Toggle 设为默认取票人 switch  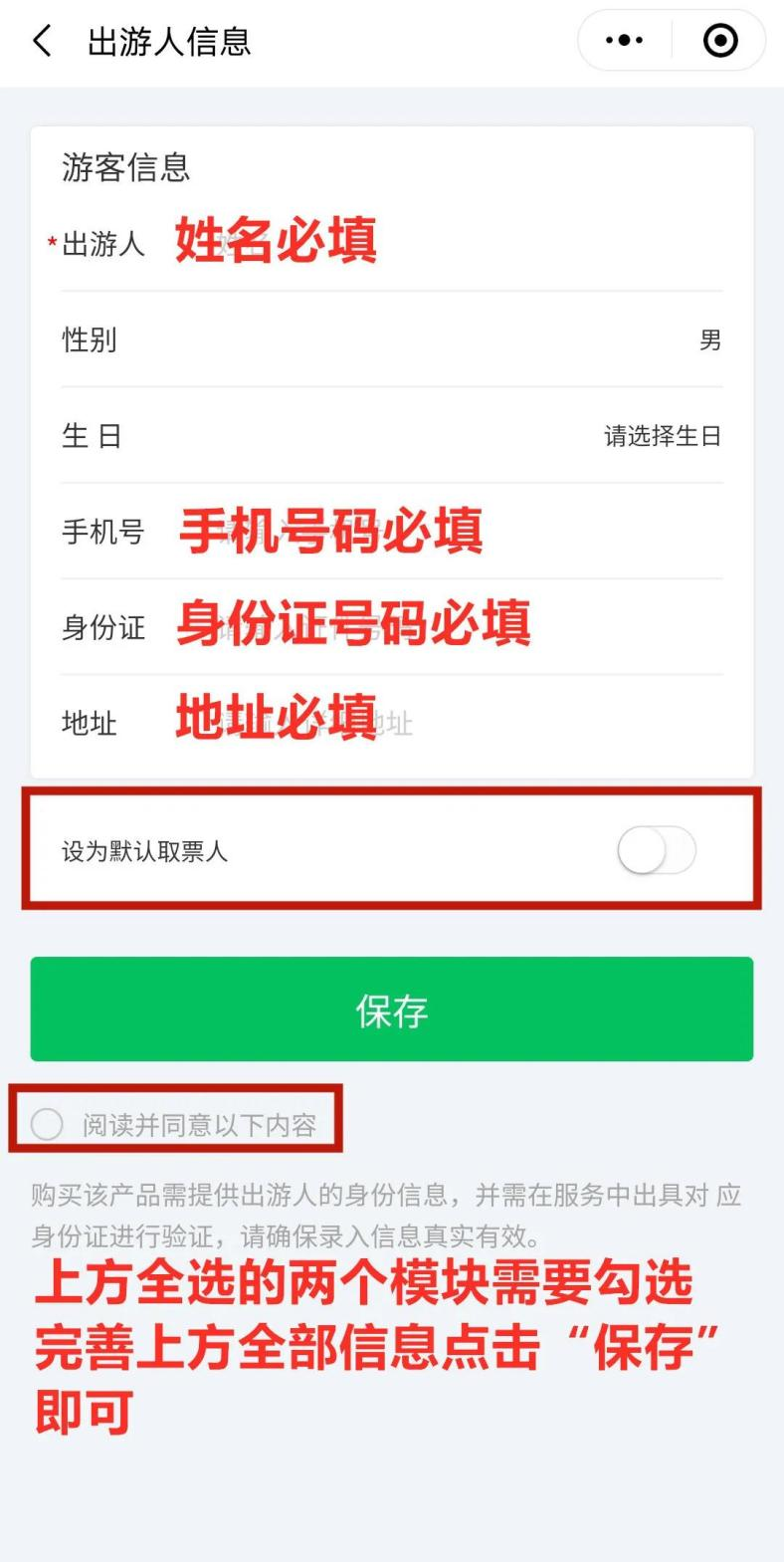click(657, 852)
